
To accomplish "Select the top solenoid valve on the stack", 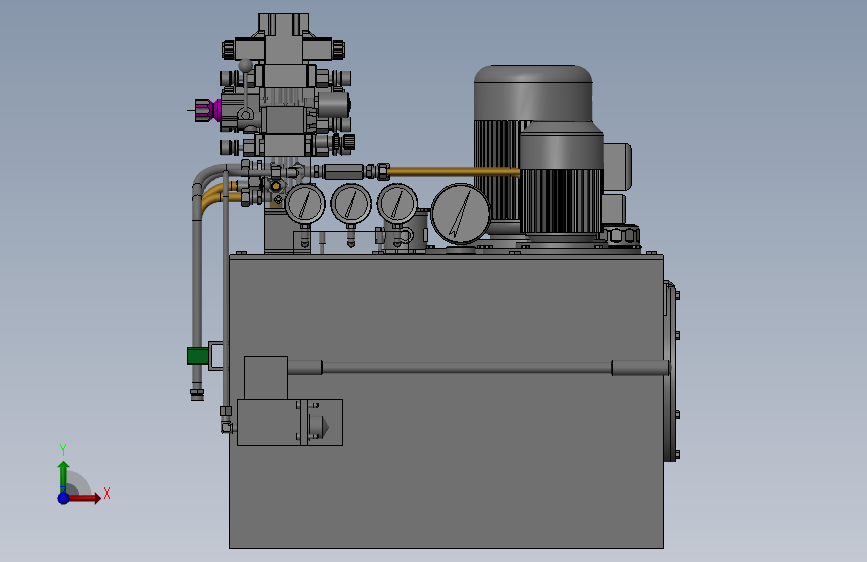I will coord(283,49).
